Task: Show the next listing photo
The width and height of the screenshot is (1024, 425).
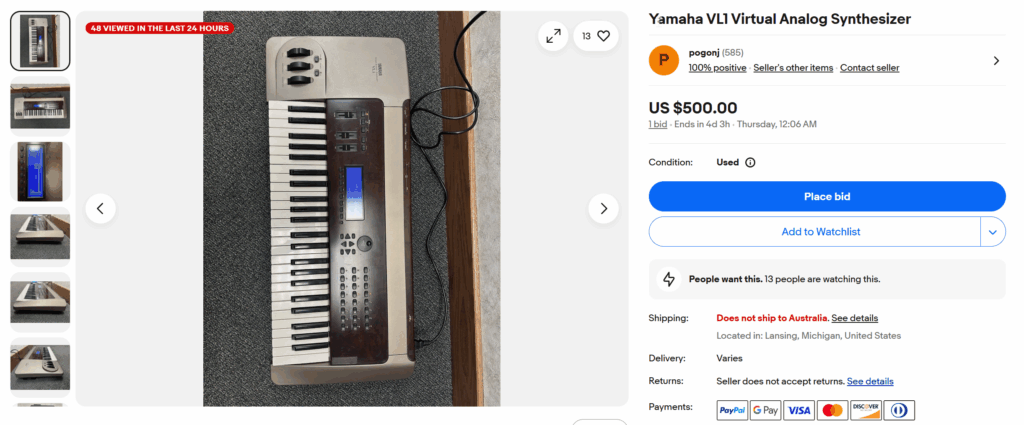Action: [x=602, y=209]
